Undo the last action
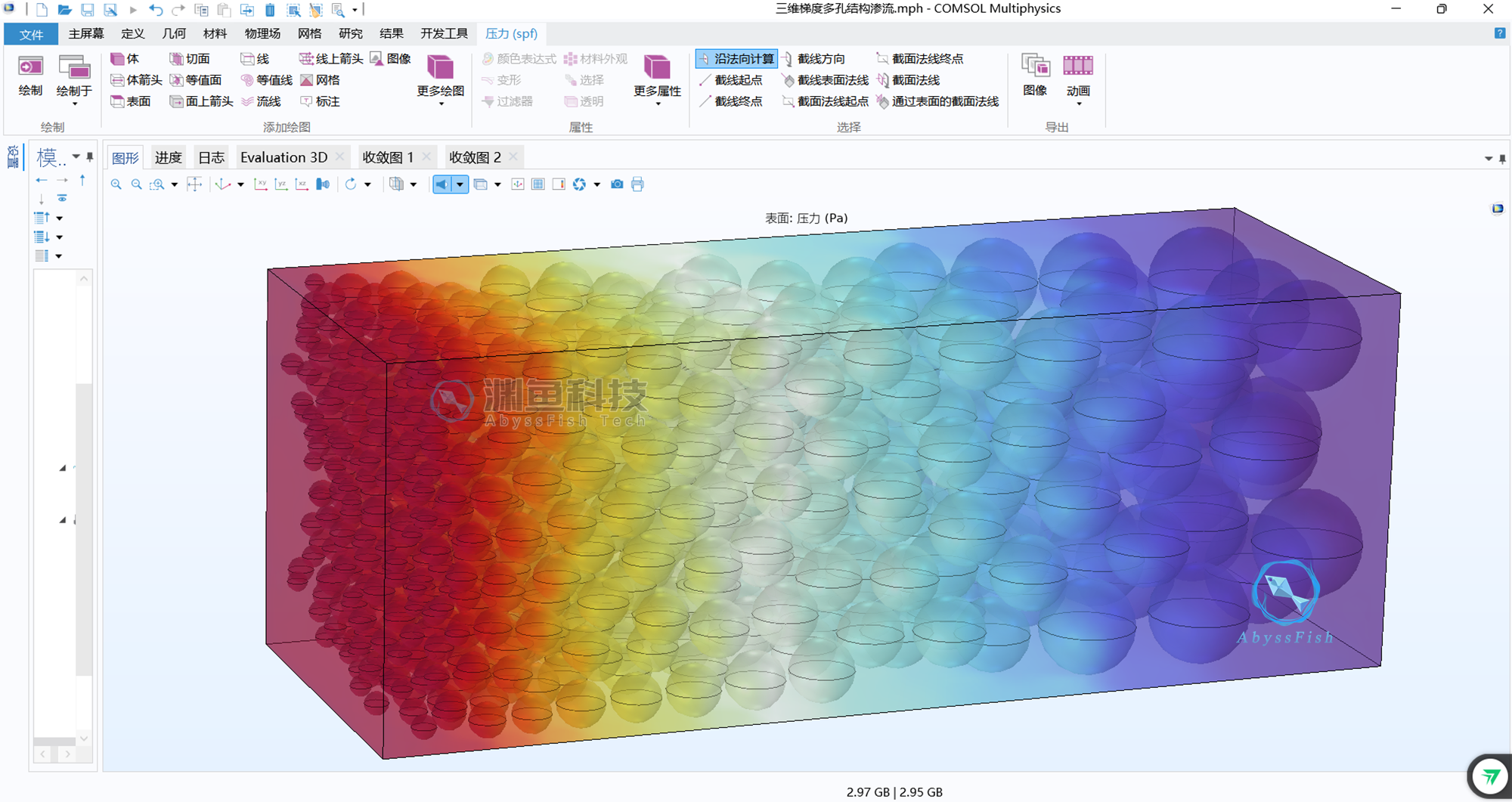1512x802 pixels. [x=156, y=10]
